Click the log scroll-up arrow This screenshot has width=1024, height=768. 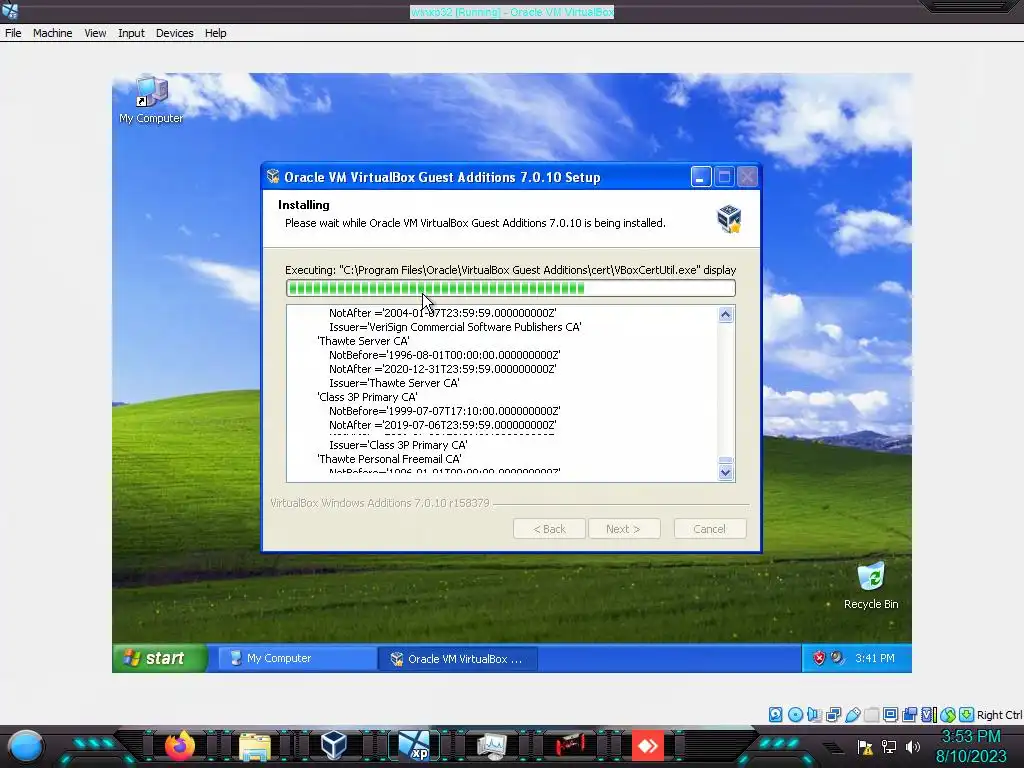tap(726, 315)
